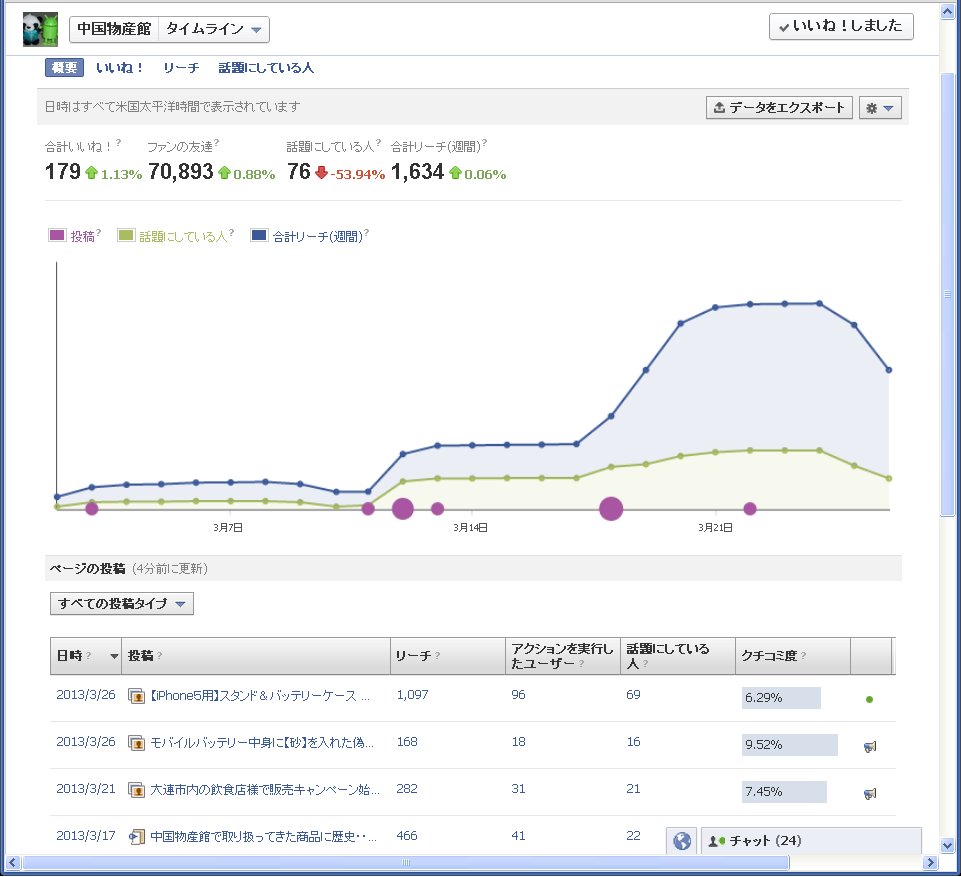
Task: Click the largest purple post bubble before 3月21日
Action: click(x=611, y=509)
